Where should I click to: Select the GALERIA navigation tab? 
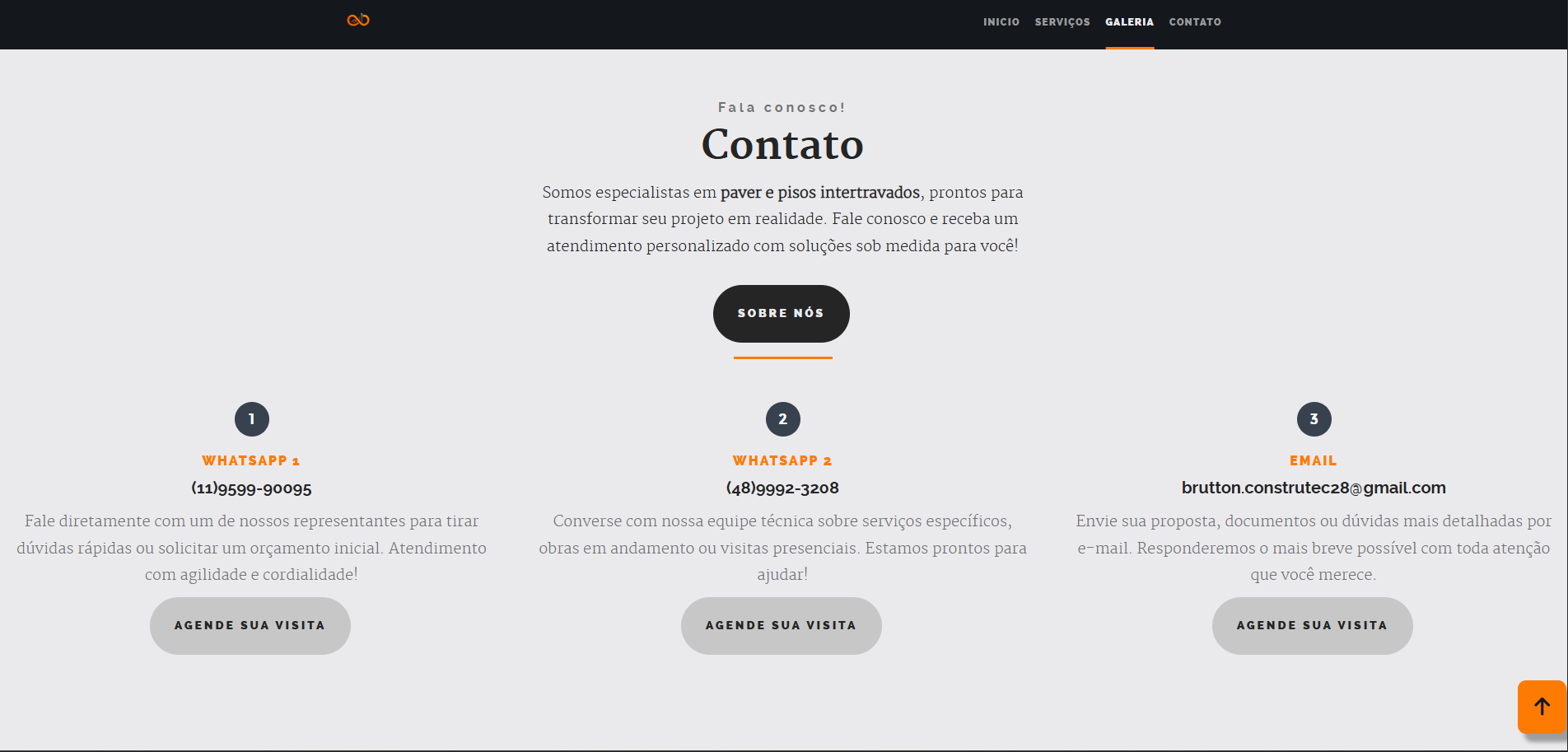(x=1129, y=22)
